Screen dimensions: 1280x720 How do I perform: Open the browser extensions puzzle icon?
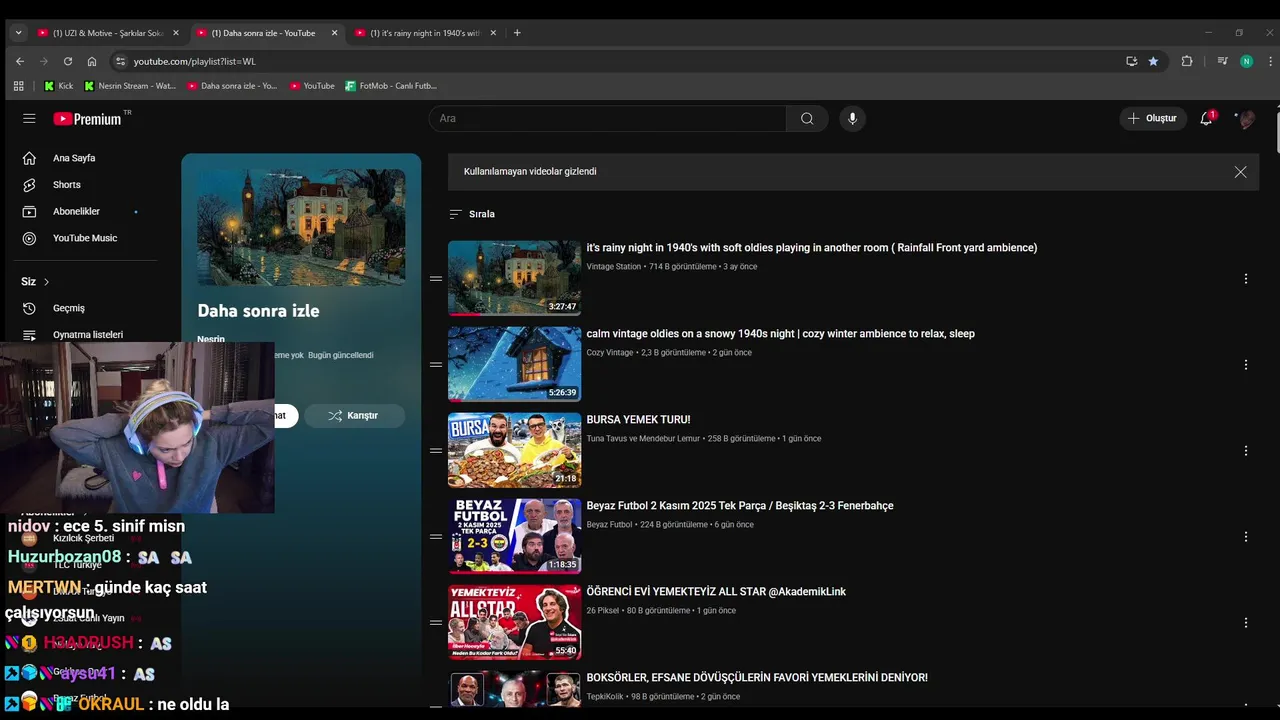[1187, 61]
